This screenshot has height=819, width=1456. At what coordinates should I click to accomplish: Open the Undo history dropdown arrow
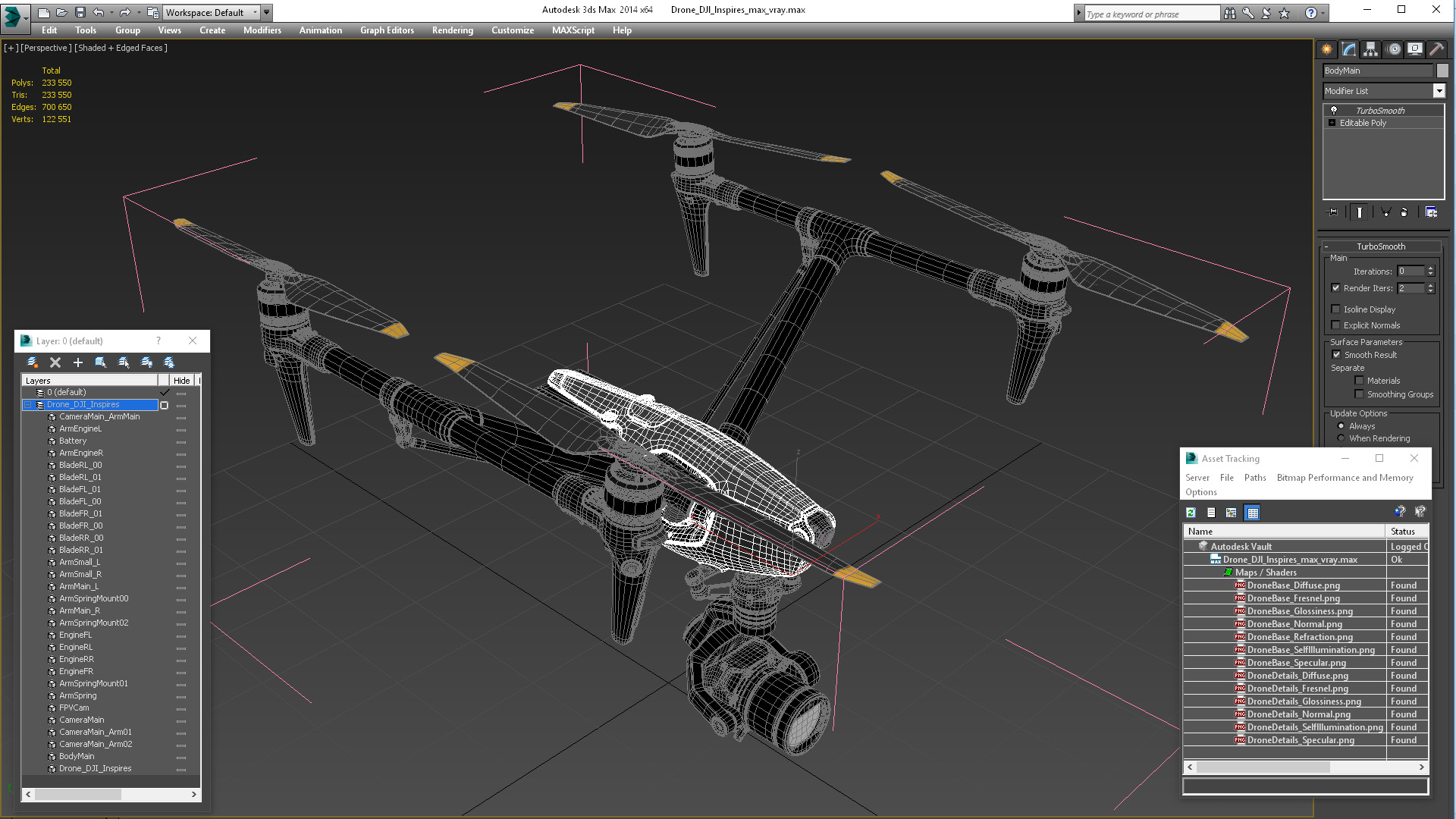[111, 12]
